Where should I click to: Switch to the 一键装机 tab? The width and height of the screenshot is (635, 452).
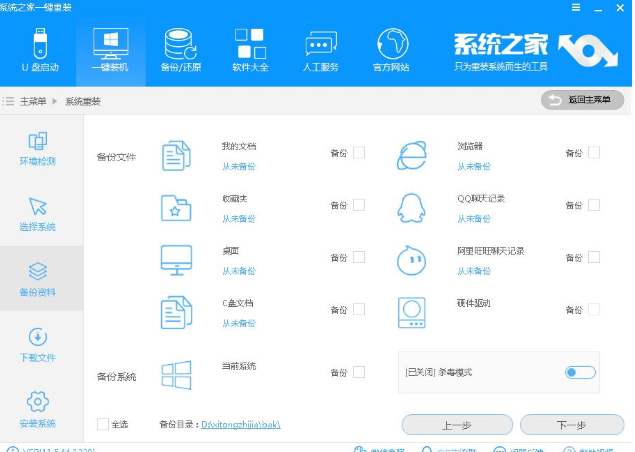(110, 46)
